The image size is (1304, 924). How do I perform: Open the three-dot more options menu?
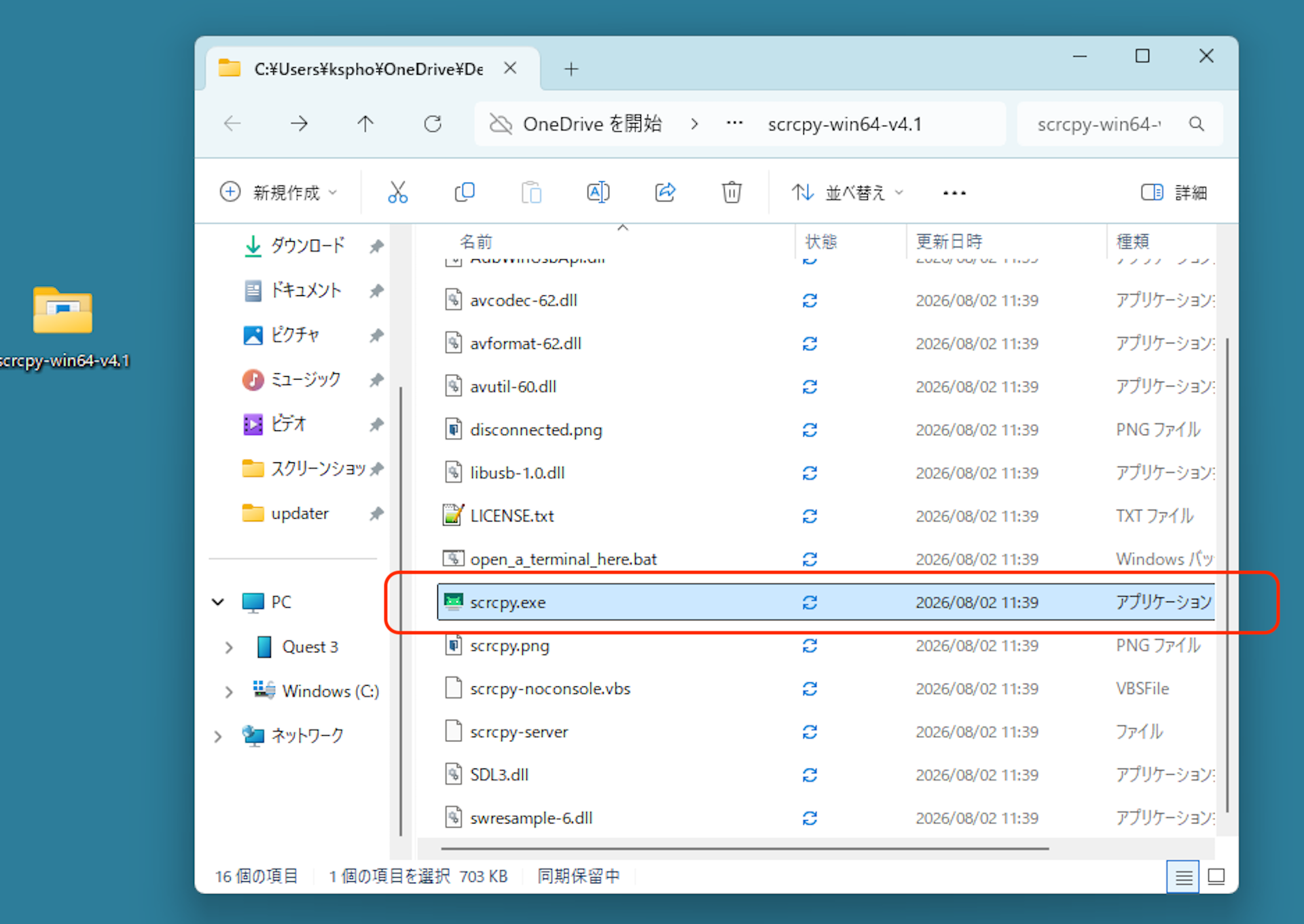tap(954, 193)
